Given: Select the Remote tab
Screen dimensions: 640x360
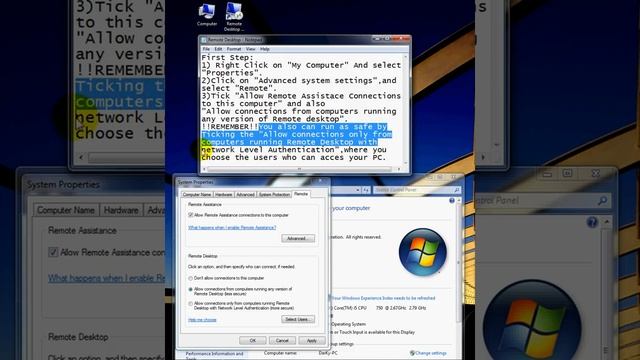Looking at the screenshot, I should point(301,194).
